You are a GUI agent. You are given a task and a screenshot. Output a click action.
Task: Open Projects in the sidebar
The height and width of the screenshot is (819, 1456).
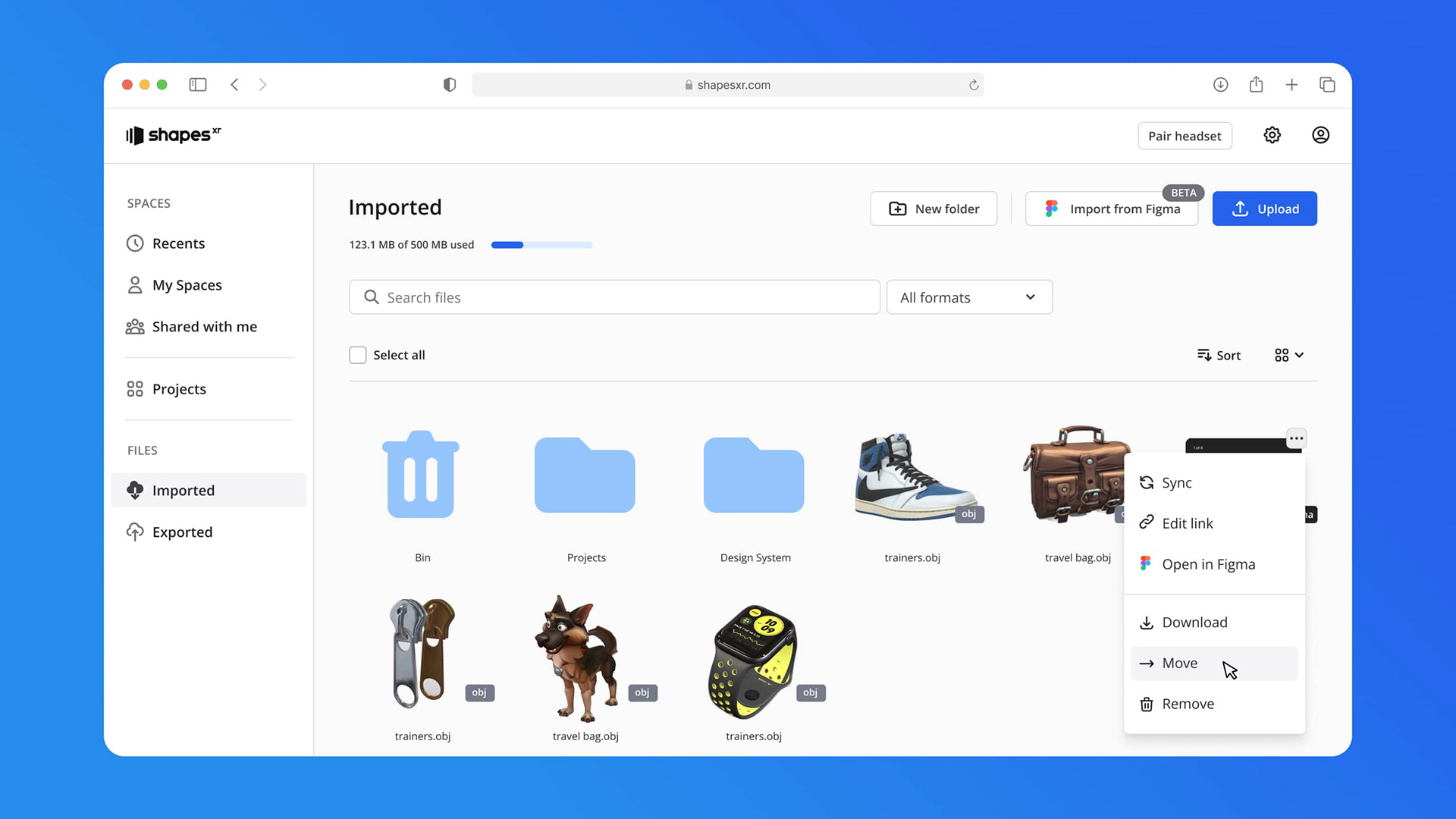pyautogui.click(x=209, y=389)
